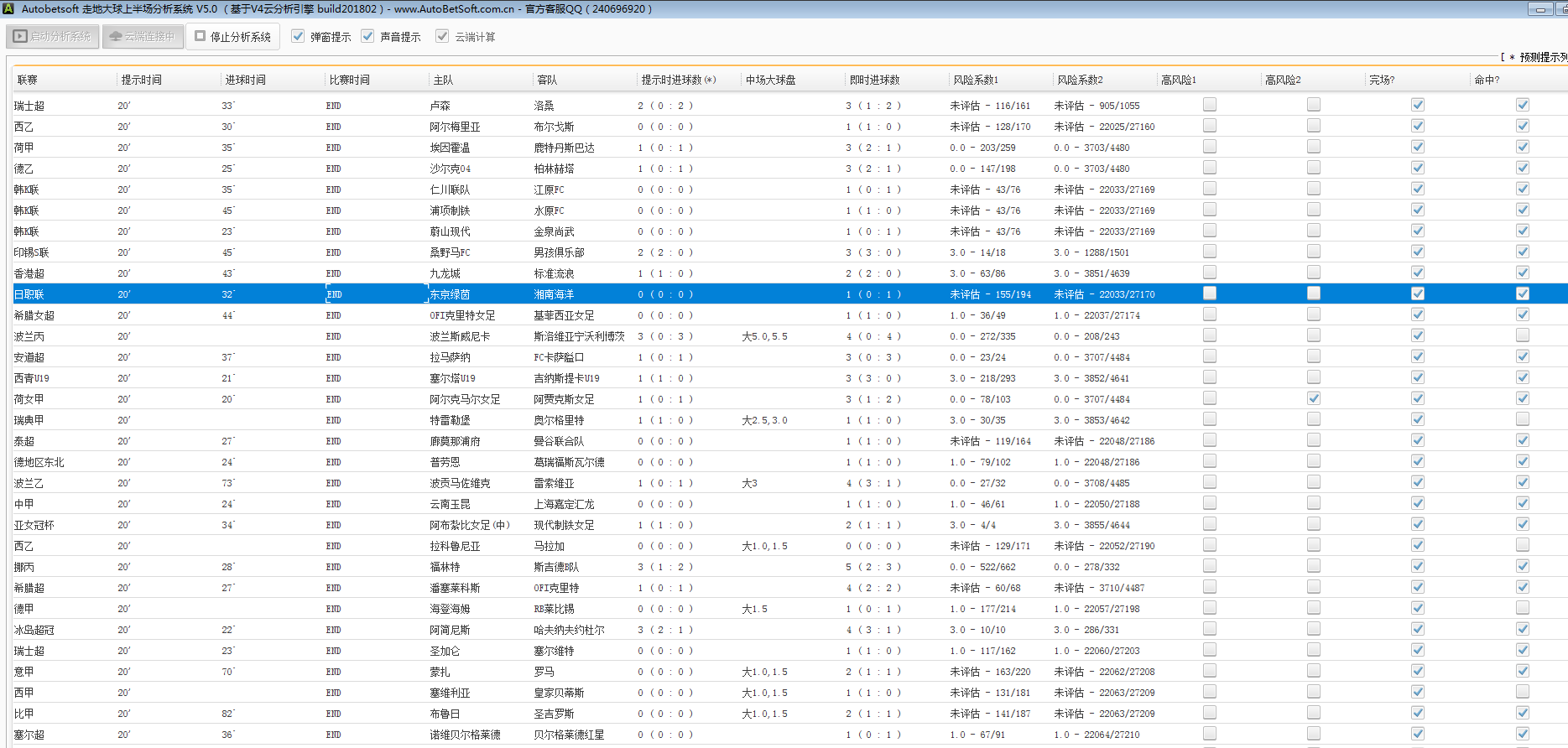Toggle the 弹窗提示 checkbox

click(298, 37)
